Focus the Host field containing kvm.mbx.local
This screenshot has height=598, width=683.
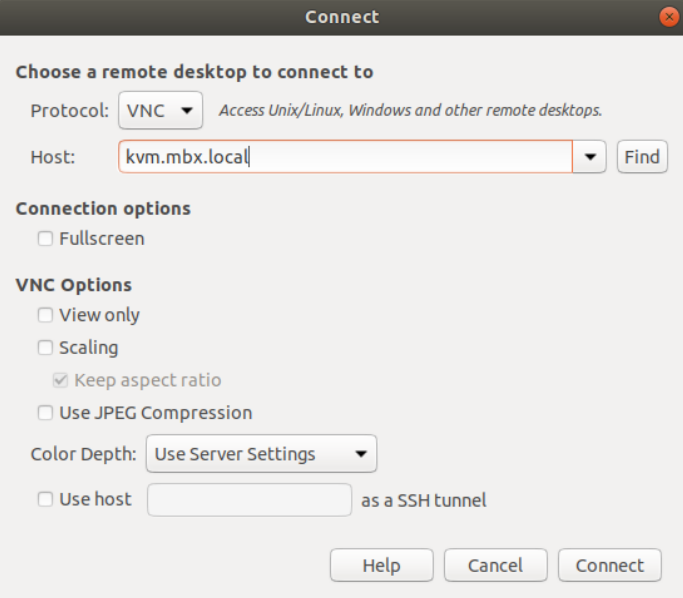[x=345, y=157]
